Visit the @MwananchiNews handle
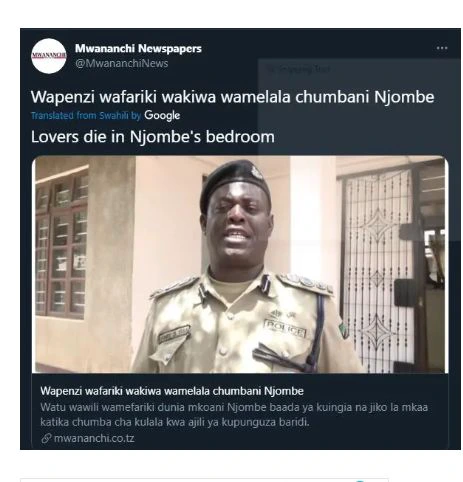Viewport: 463px width, 482px height. [x=122, y=63]
